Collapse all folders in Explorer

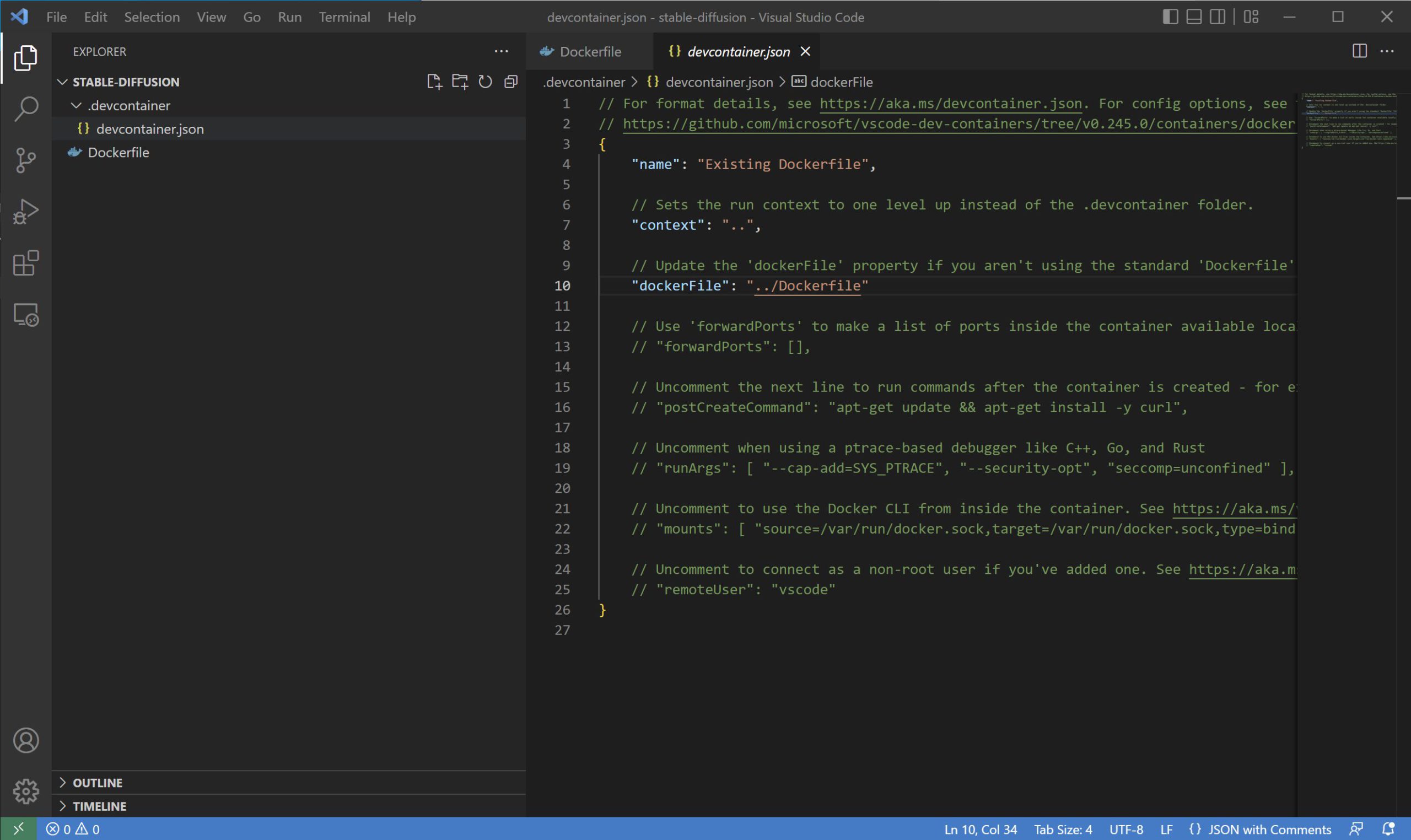click(510, 82)
